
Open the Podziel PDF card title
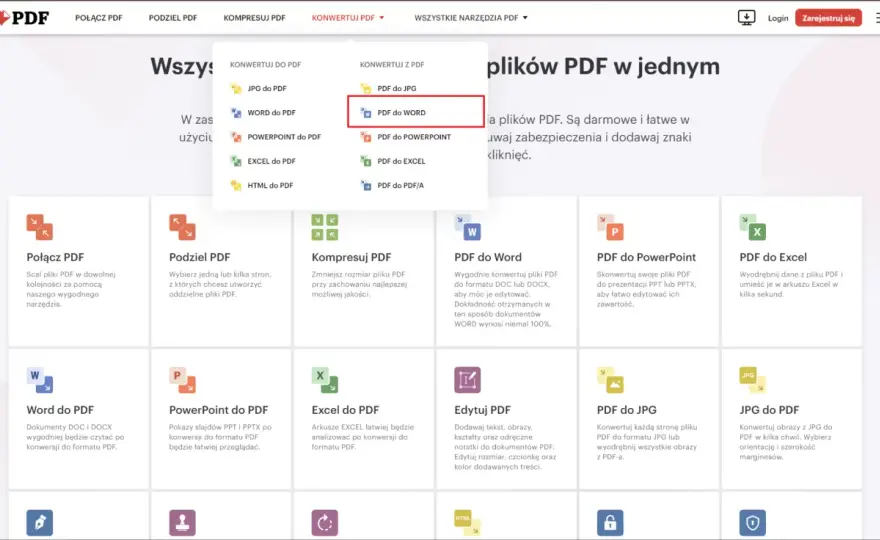click(200, 257)
